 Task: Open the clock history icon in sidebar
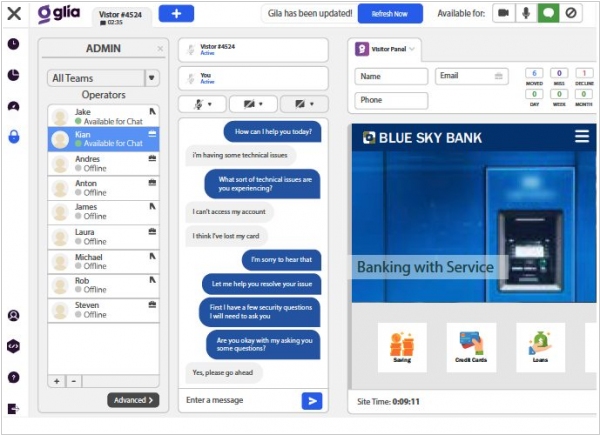[x=13, y=44]
